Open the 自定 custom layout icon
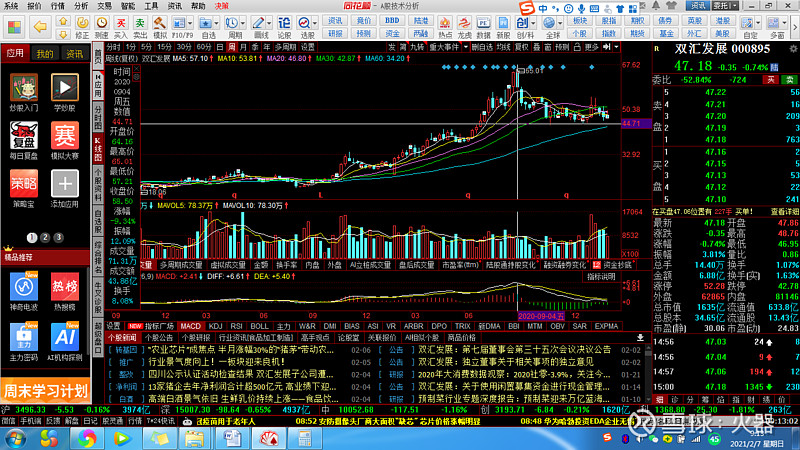 pos(747,27)
